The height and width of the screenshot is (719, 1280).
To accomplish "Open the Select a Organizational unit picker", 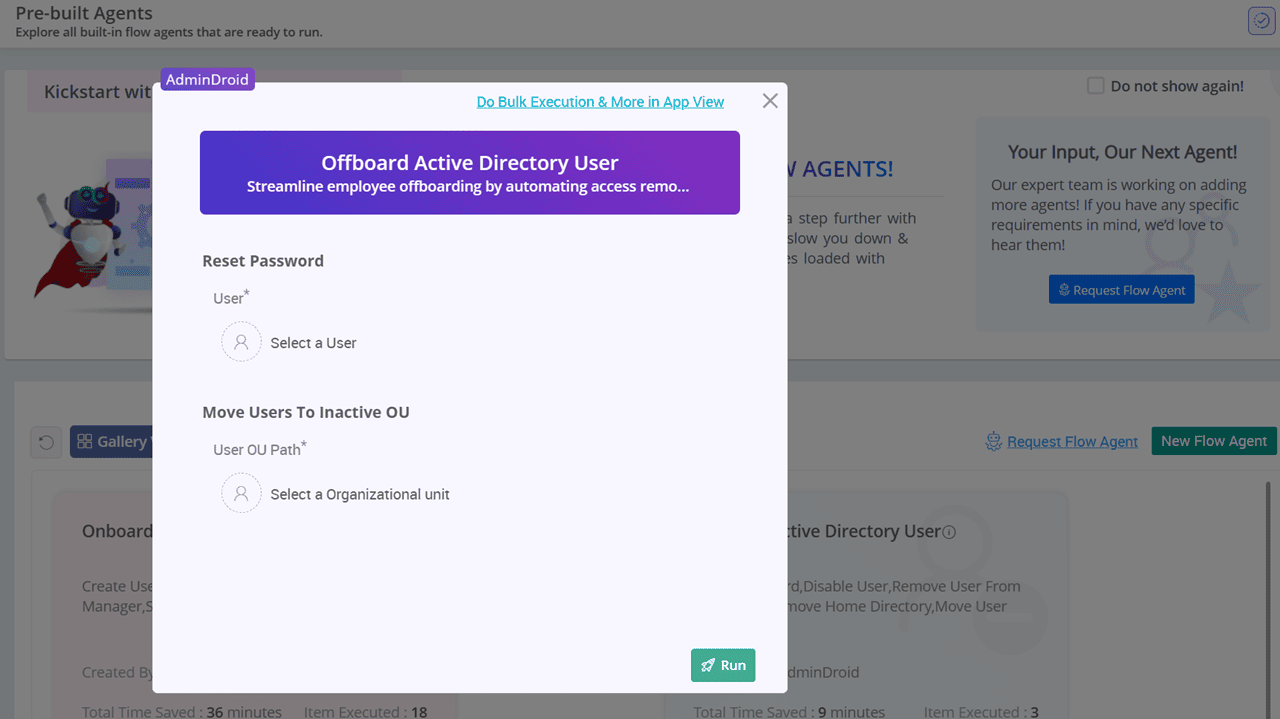I will point(360,493).
